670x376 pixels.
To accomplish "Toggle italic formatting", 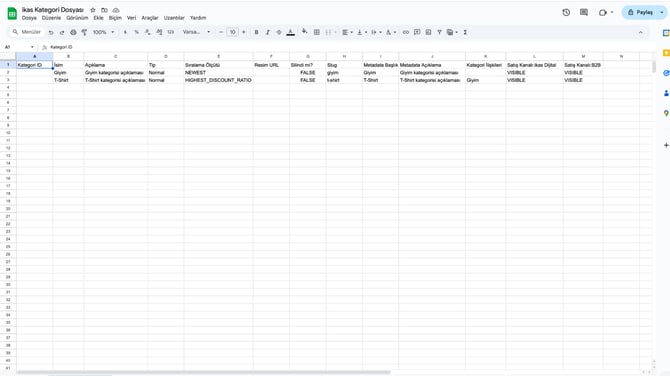I will (267, 32).
